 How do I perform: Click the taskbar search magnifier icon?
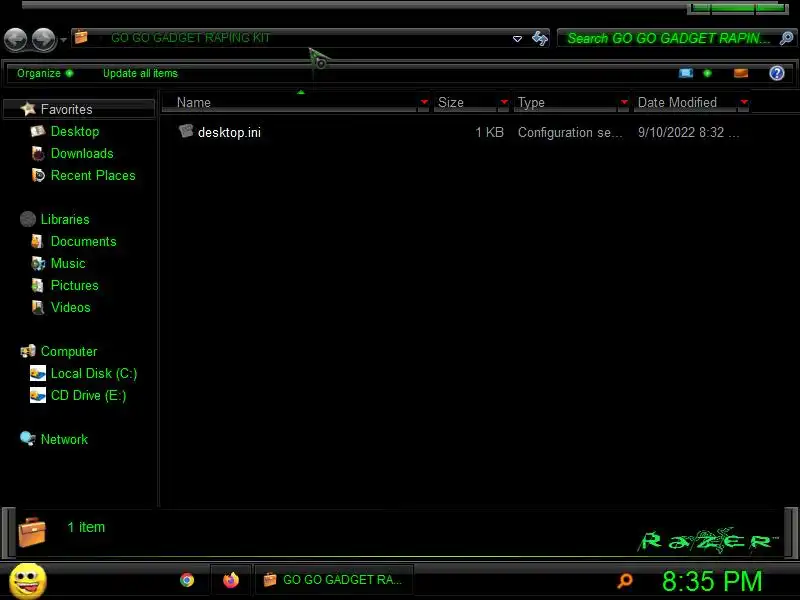624,581
